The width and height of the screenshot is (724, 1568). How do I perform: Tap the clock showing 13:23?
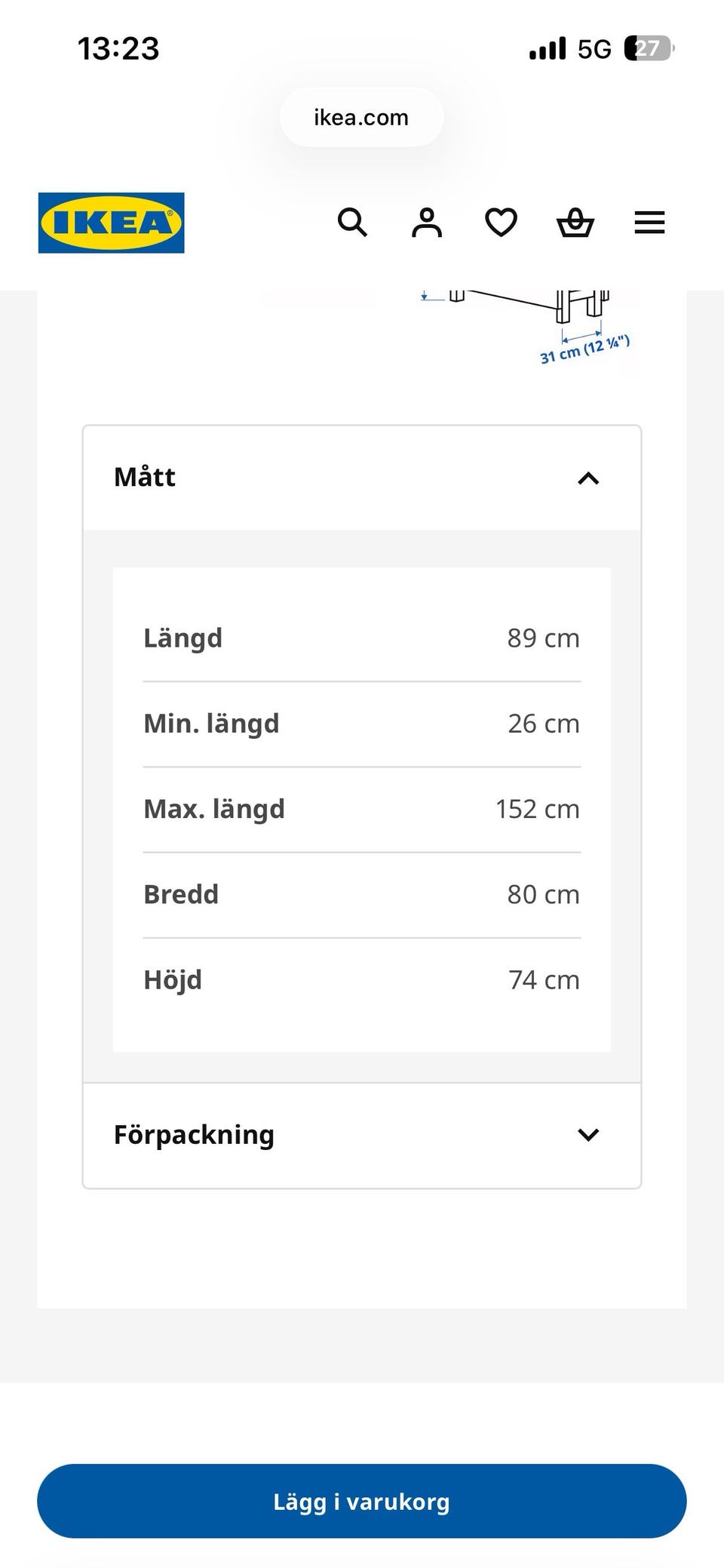click(x=118, y=49)
